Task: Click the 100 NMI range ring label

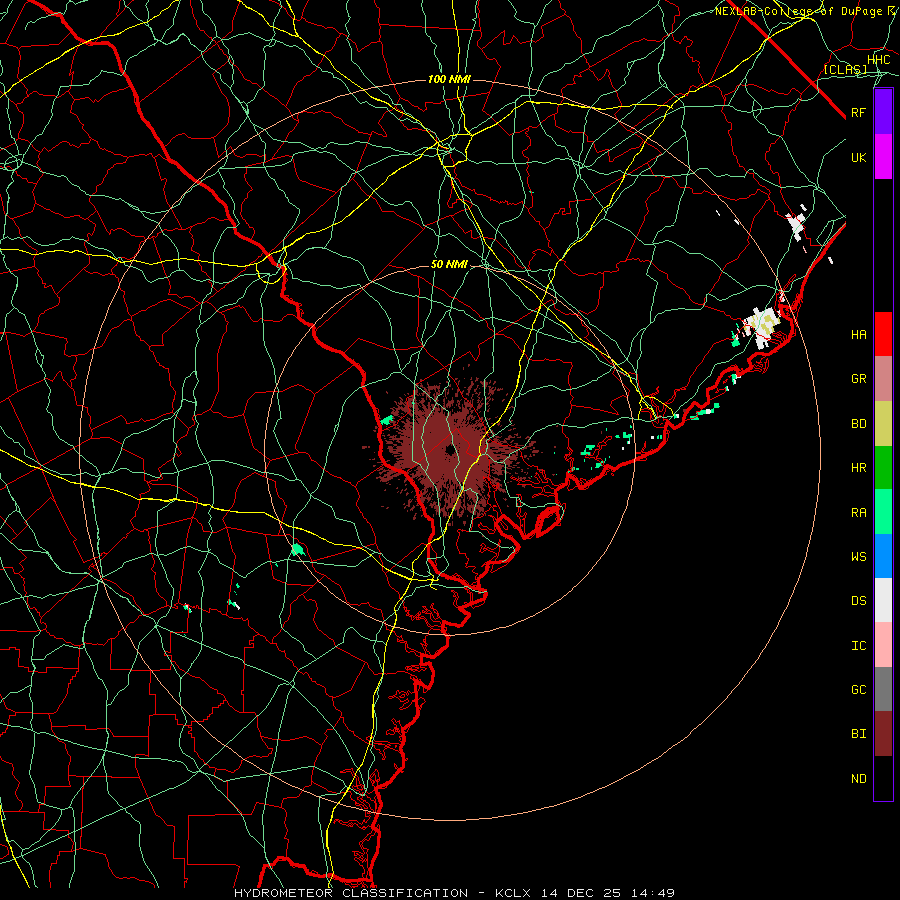Action: coord(449,79)
